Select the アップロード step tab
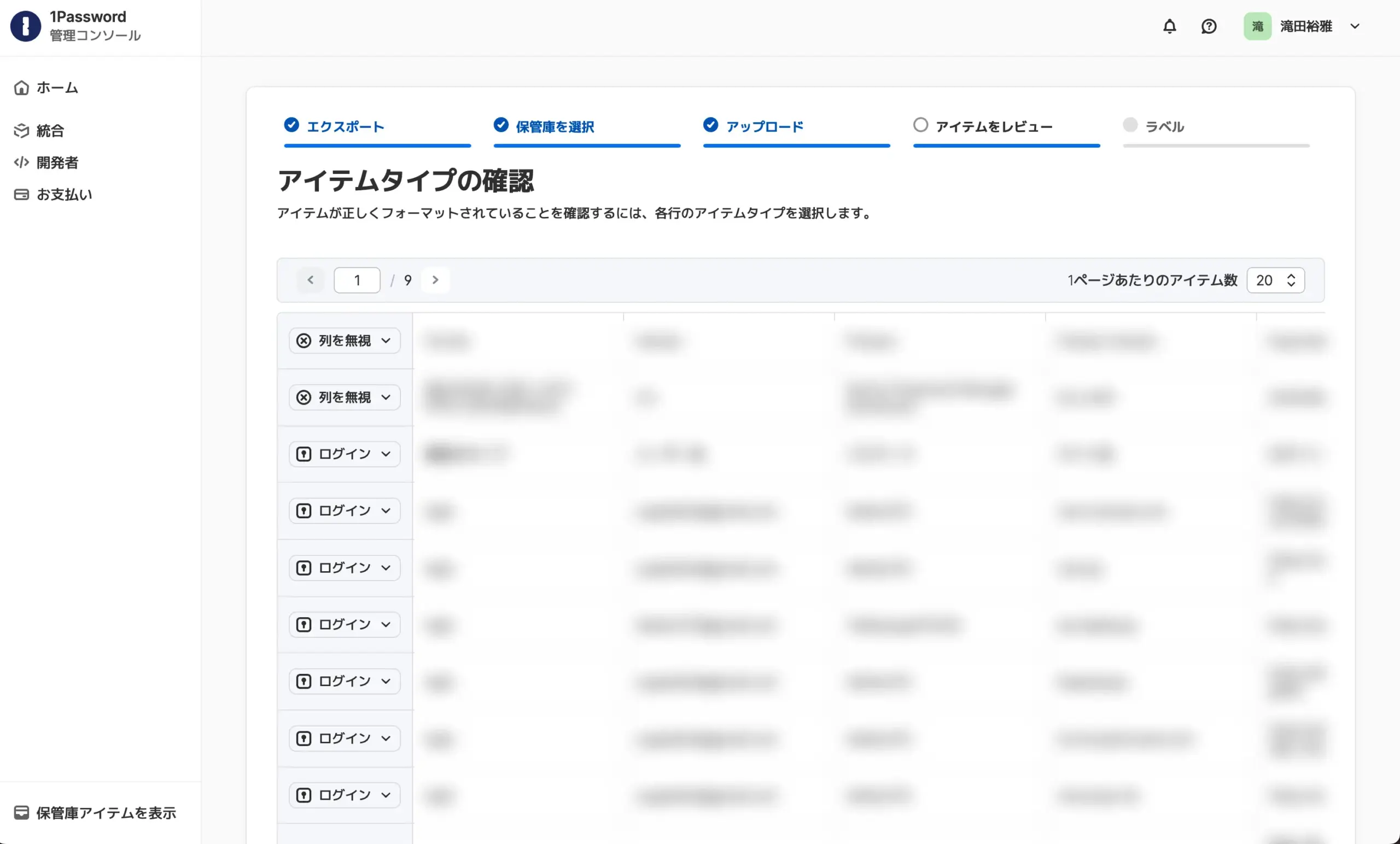This screenshot has width=1400, height=844. [x=797, y=131]
